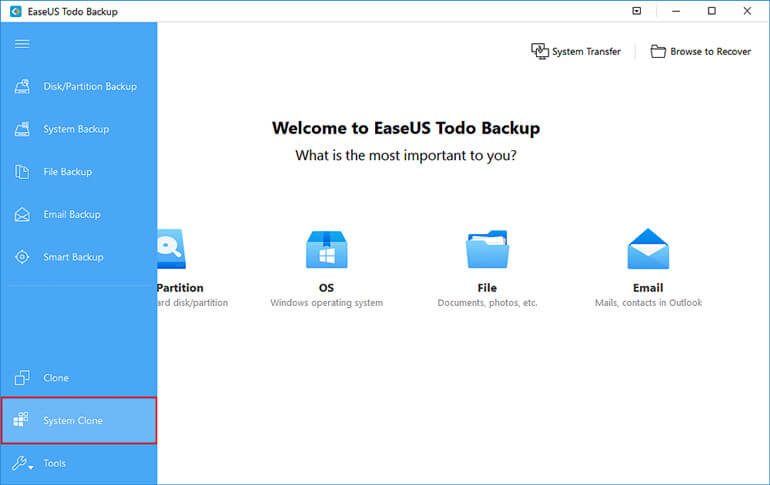Image resolution: width=770 pixels, height=485 pixels.
Task: Click 'Mails, contacts in Outlook' description
Action: tap(648, 303)
